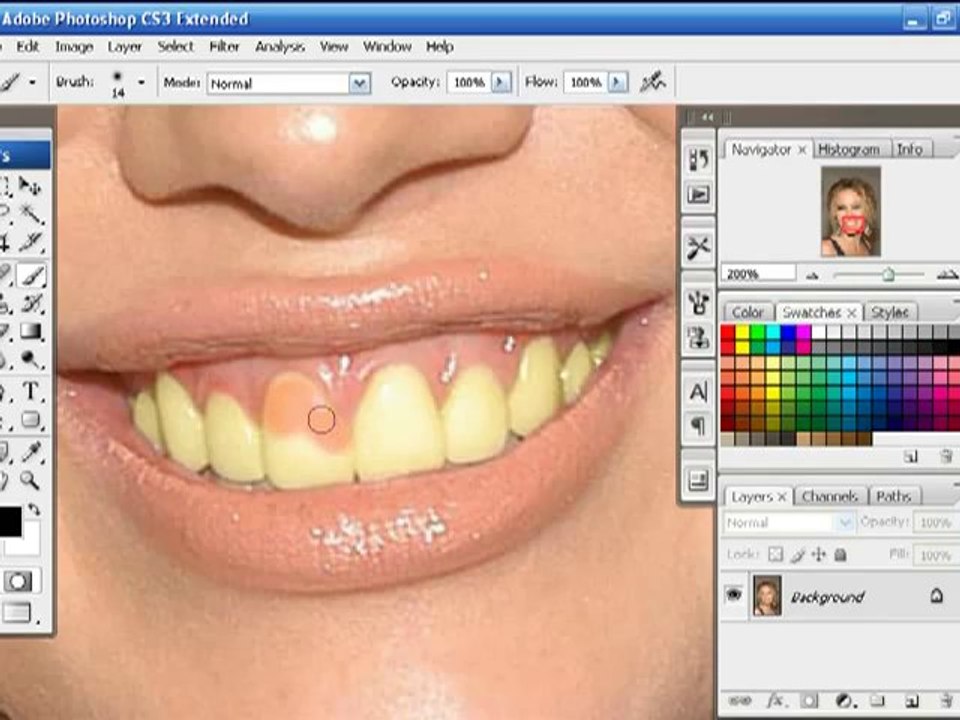Open the tool preset picker arrow
This screenshot has height=720, width=960.
point(32,82)
